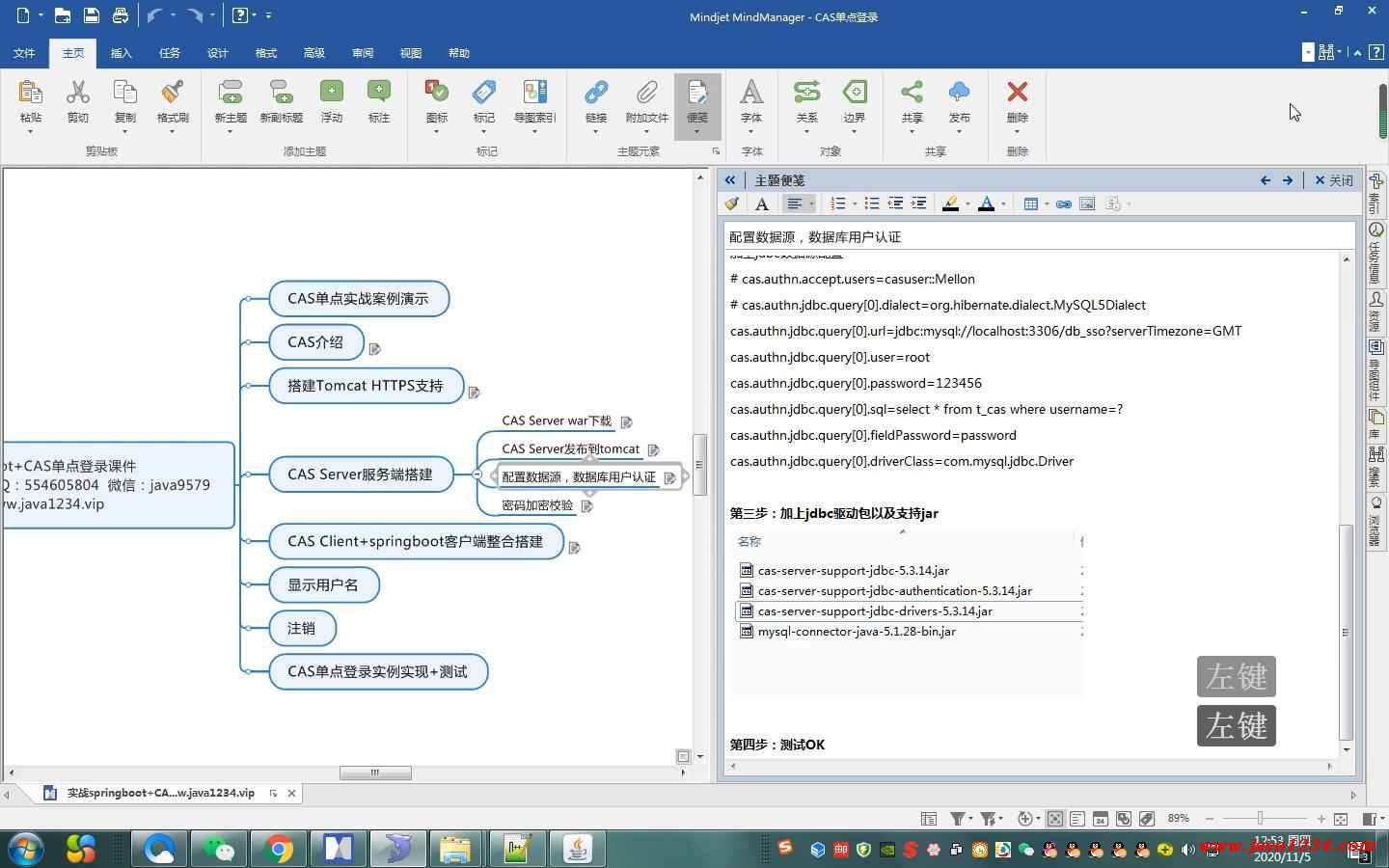Click the 删除 red X icon
The width and height of the screenshot is (1389, 868).
[x=1018, y=92]
